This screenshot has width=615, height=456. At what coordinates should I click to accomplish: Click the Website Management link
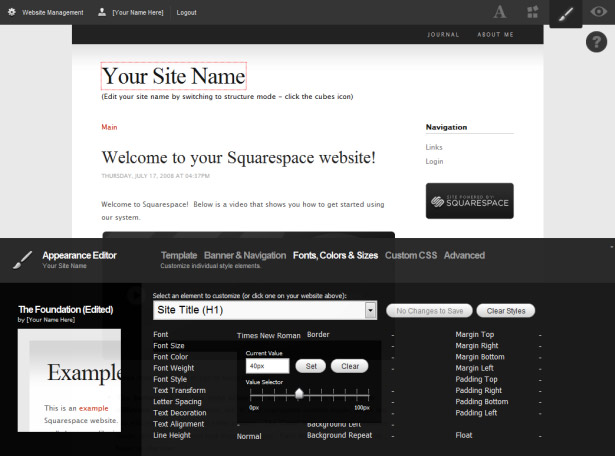53,13
